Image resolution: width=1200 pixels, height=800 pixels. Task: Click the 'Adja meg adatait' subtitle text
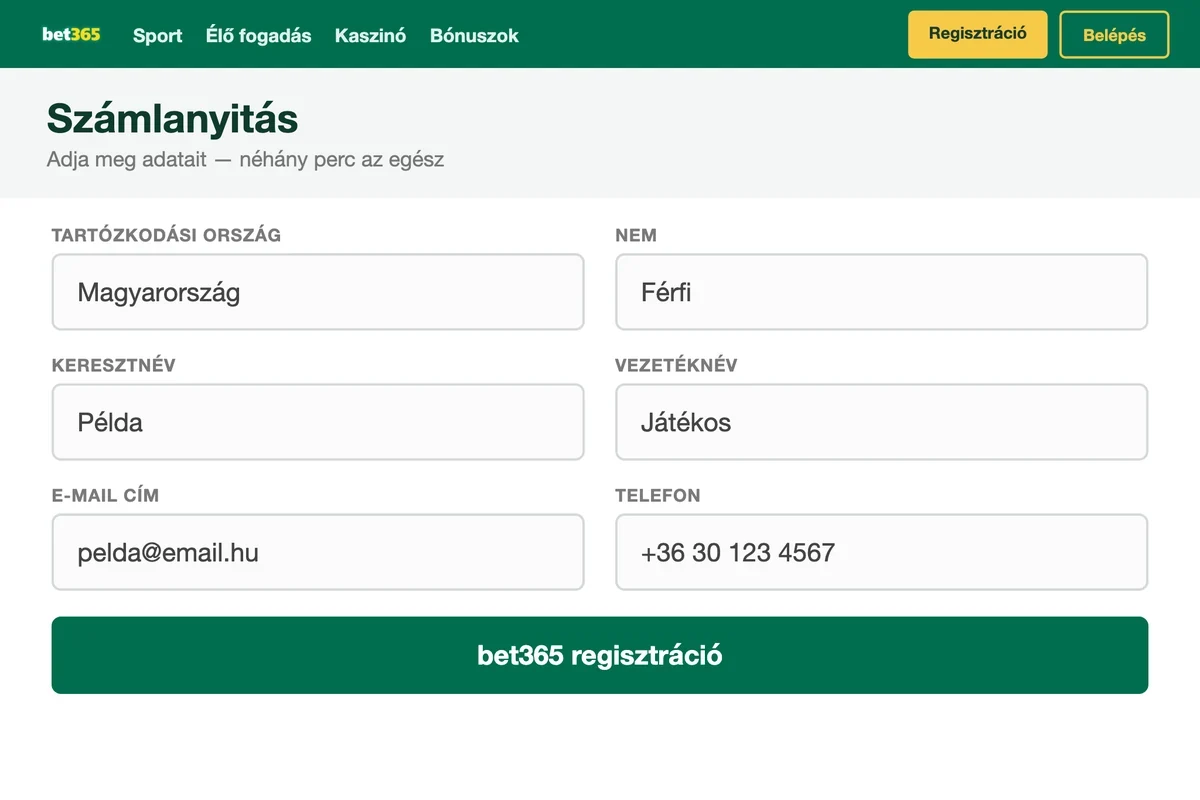pyautogui.click(x=245, y=159)
